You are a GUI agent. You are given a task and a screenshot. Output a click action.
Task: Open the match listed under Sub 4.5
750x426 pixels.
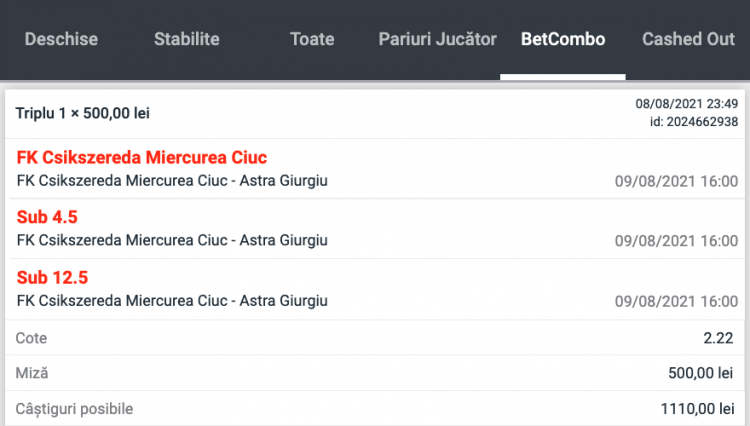[172, 240]
